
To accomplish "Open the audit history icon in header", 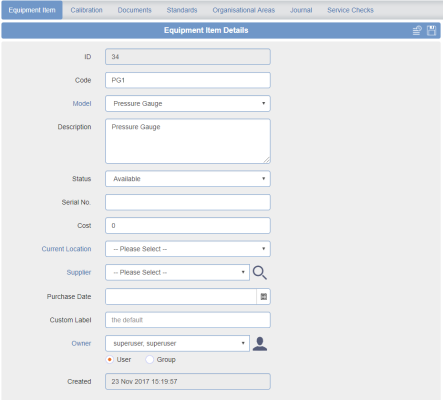I will tap(417, 30).
